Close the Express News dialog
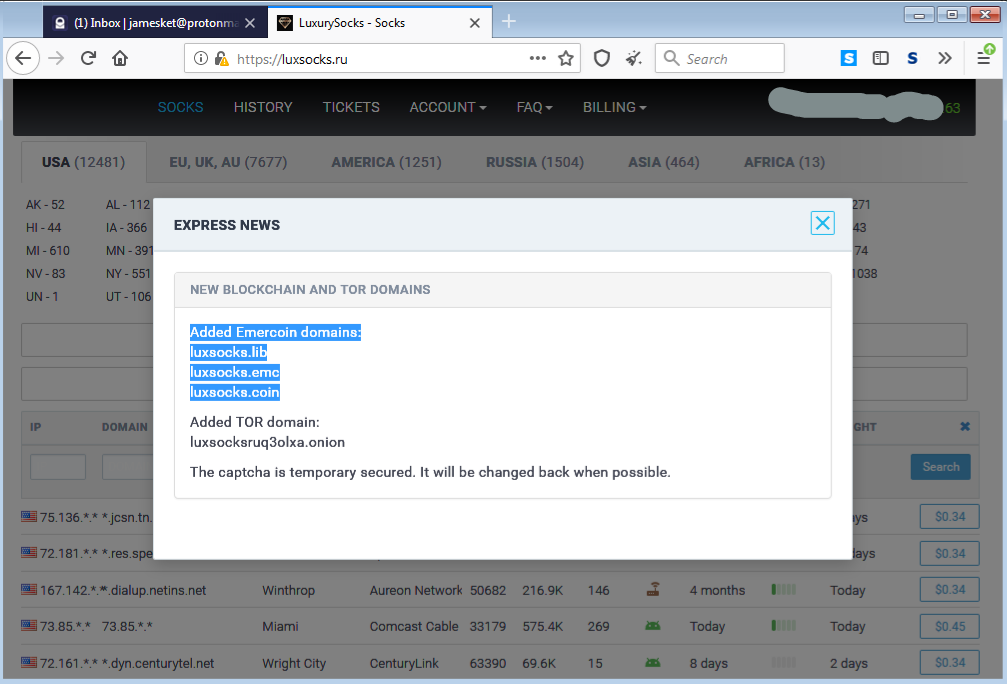1007x684 pixels. tap(822, 223)
